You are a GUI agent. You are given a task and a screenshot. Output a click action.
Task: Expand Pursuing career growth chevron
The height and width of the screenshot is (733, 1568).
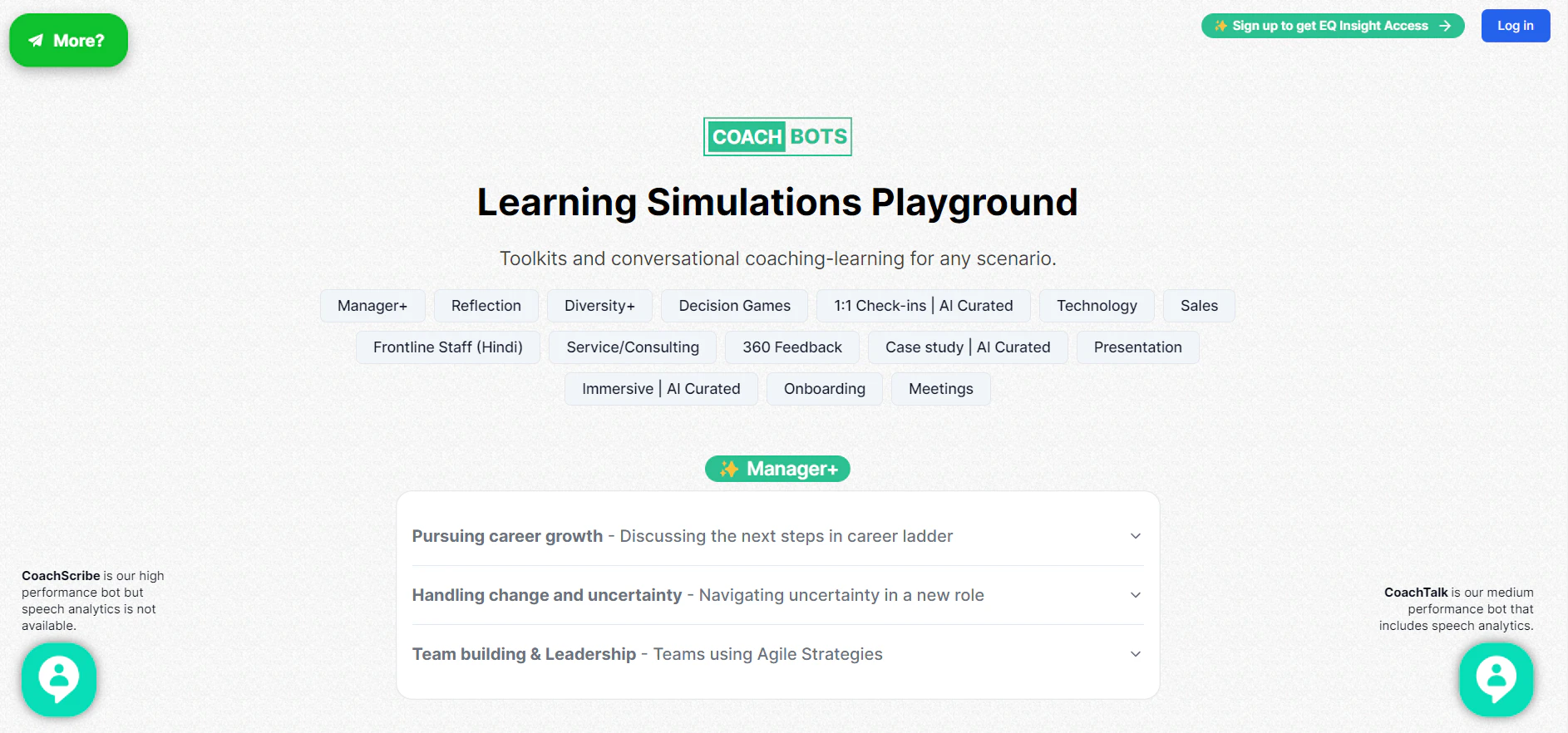click(1136, 536)
